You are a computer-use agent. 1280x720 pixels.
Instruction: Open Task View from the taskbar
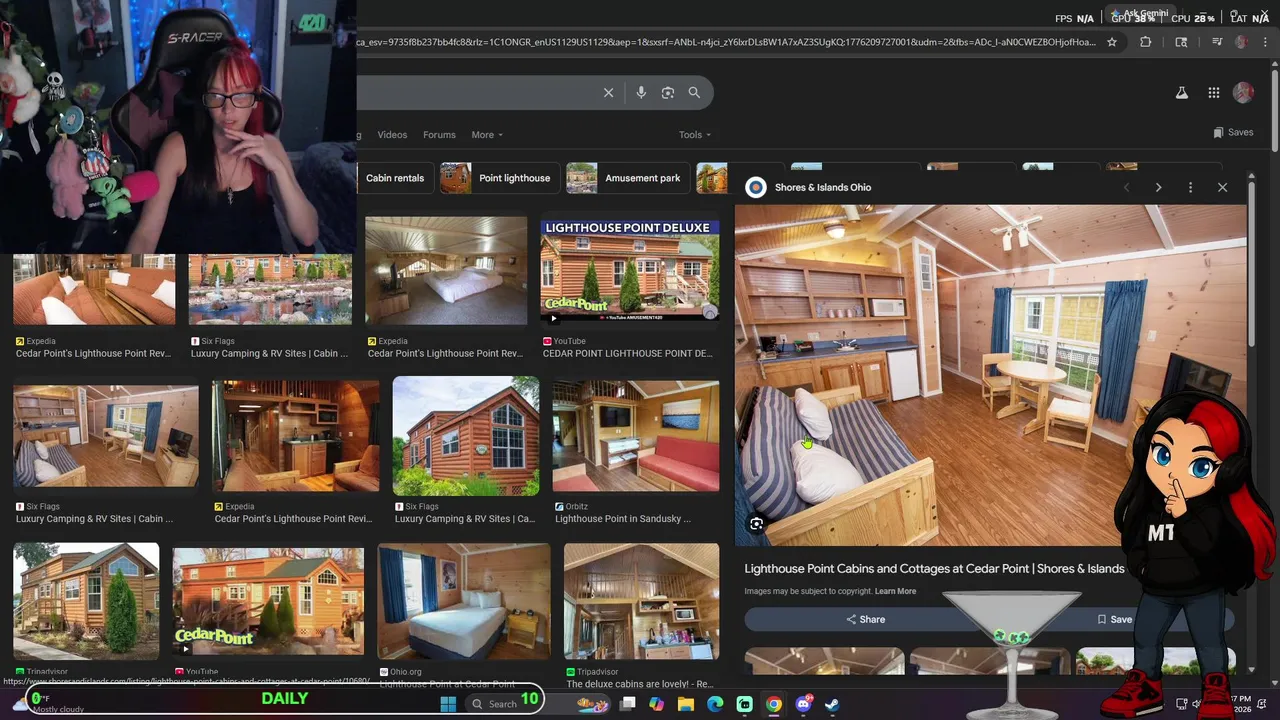point(628,704)
